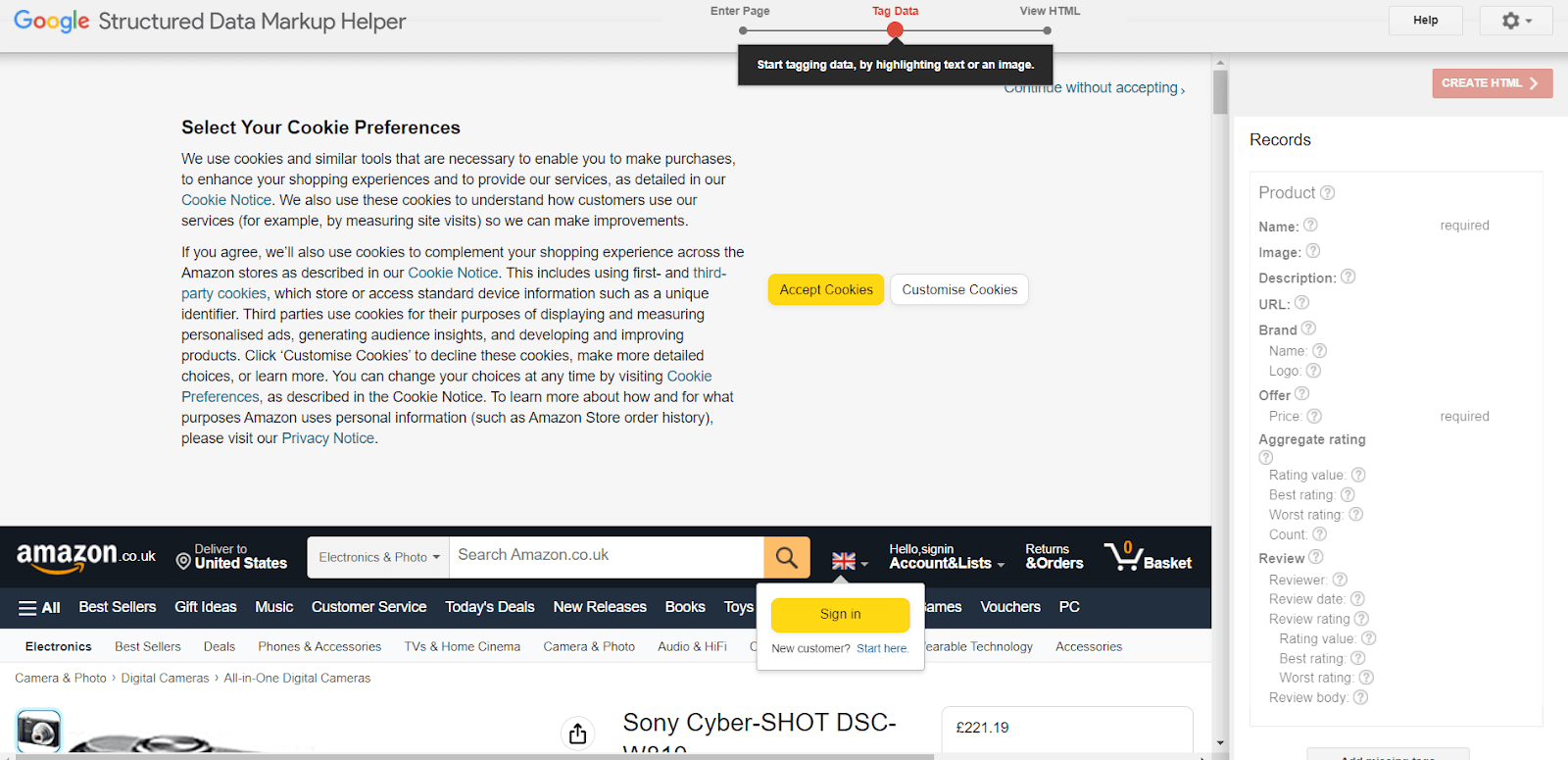Image resolution: width=1568 pixels, height=760 pixels.
Task: Click the Accept Cookies button
Action: coord(825,290)
